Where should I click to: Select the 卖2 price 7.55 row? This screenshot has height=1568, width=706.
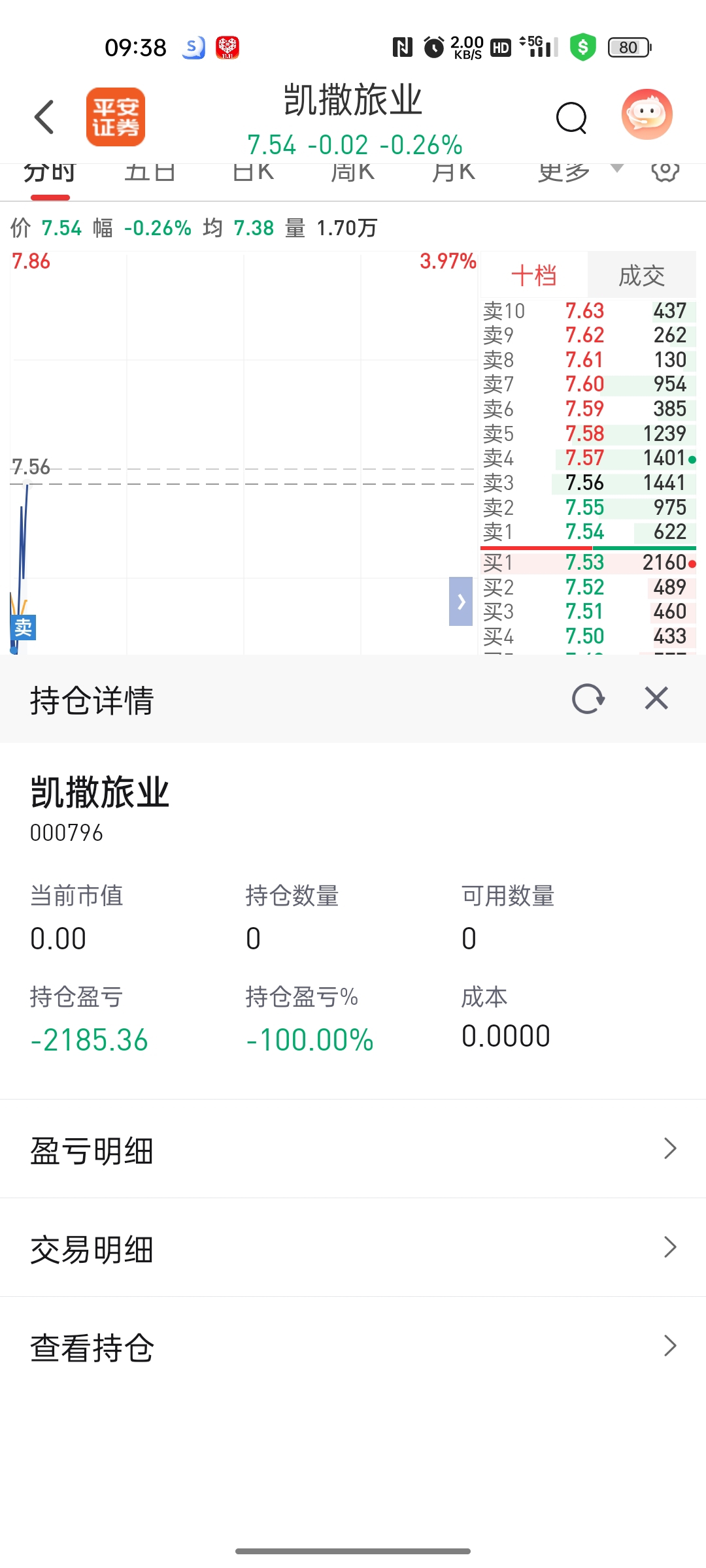coord(588,508)
